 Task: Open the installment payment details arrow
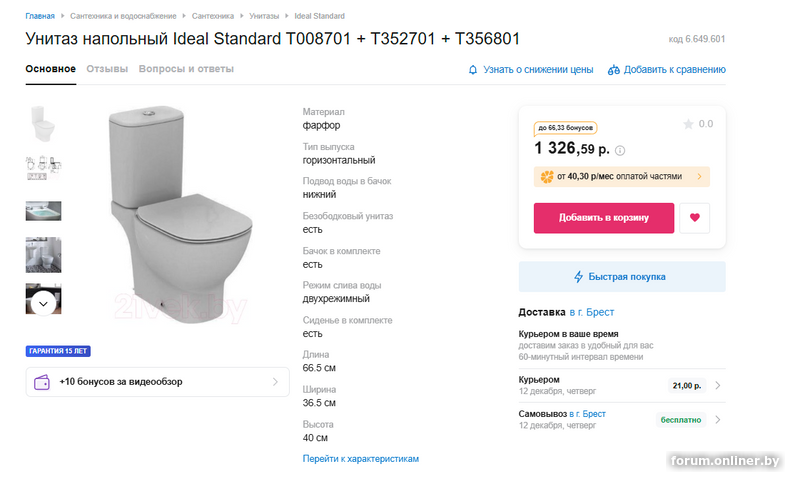tap(699, 177)
